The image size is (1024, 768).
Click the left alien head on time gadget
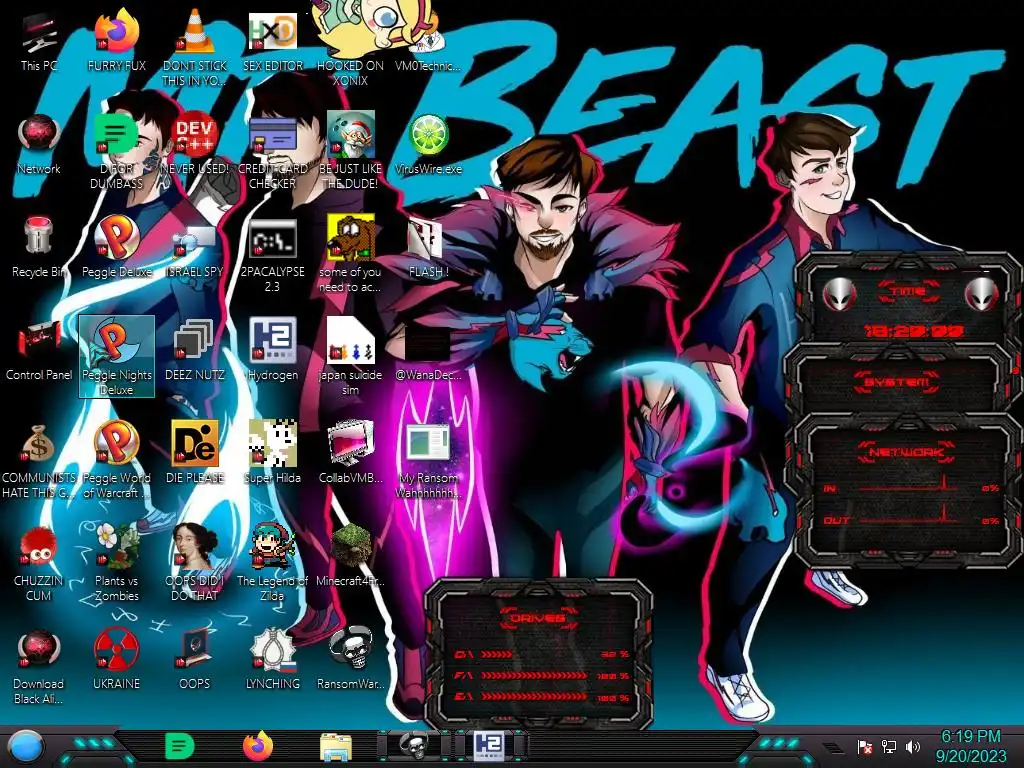(839, 295)
